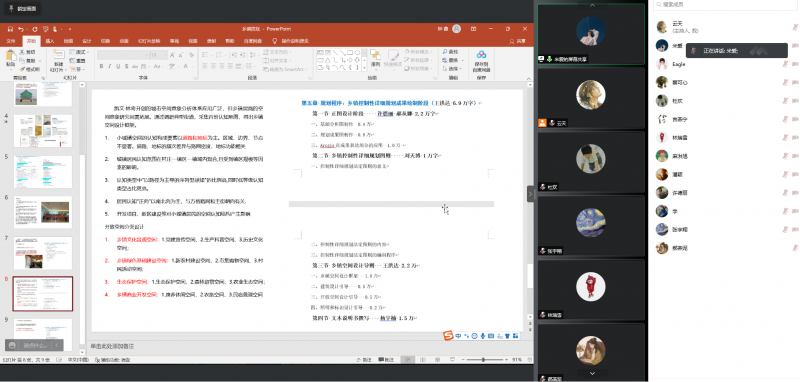
Task: Open the Customize Quick Access Toolbar dropdown
Action: click(70, 29)
